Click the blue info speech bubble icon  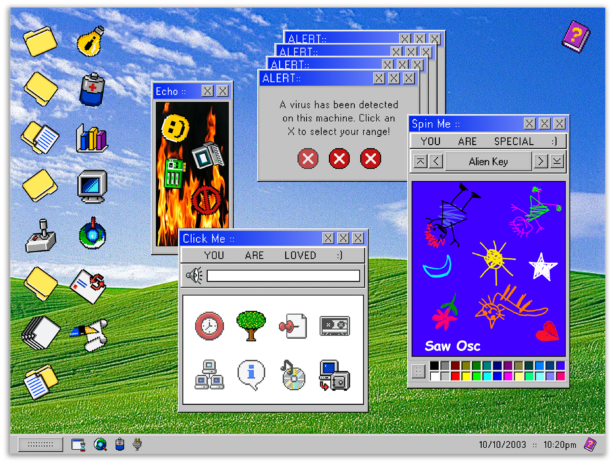click(251, 375)
